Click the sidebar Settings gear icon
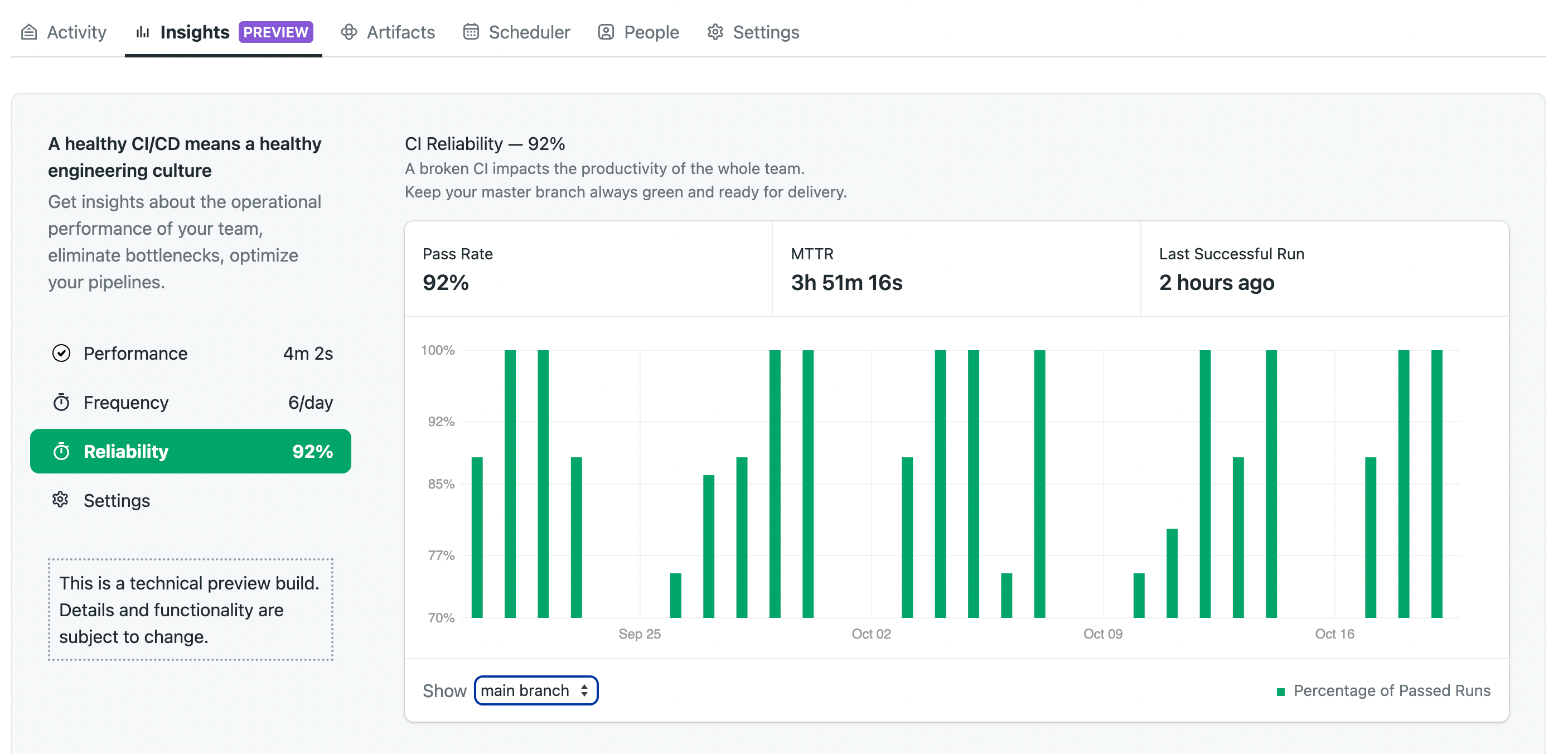The width and height of the screenshot is (1568, 754). [61, 500]
